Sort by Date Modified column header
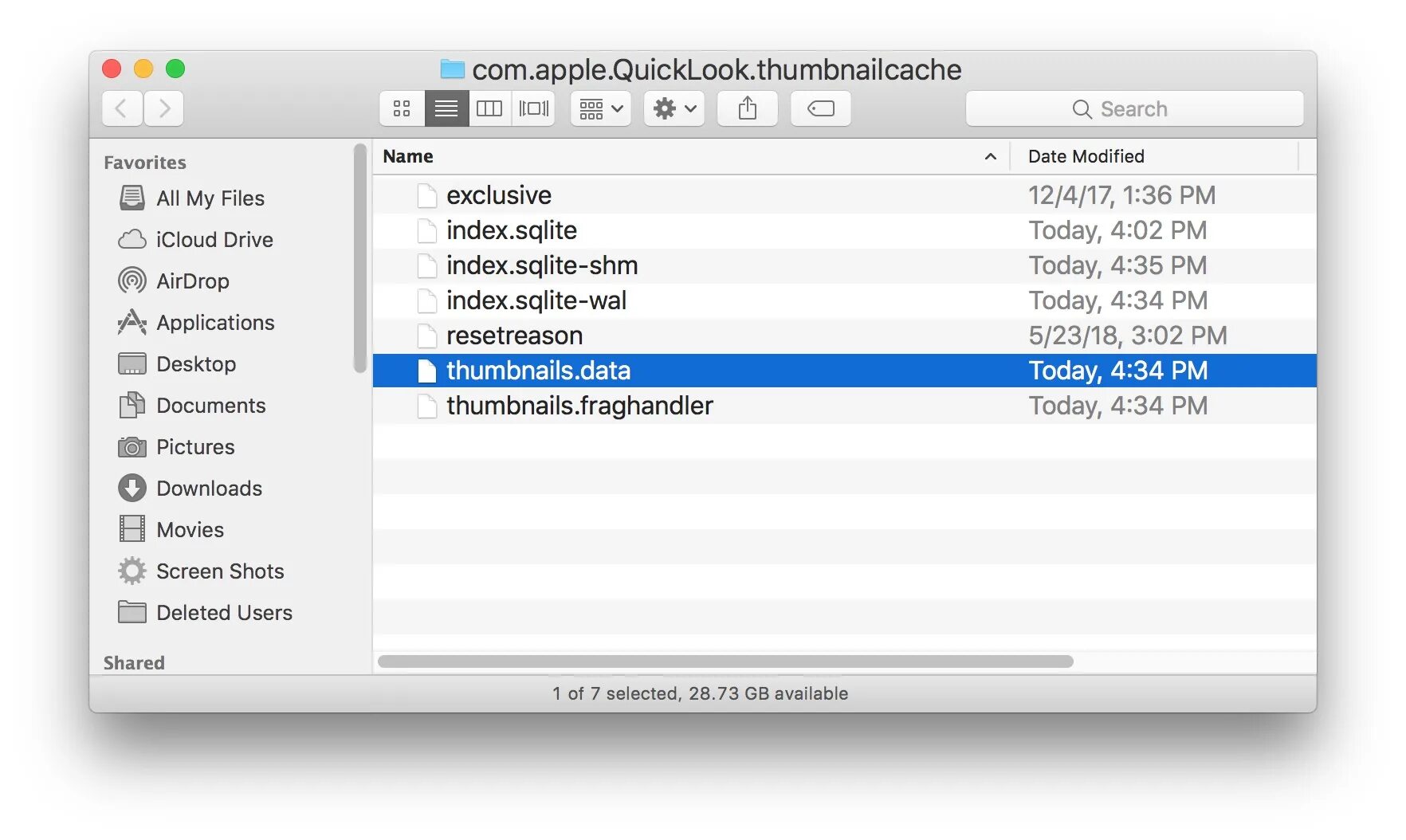Viewport: 1406px width, 840px height. click(1154, 156)
